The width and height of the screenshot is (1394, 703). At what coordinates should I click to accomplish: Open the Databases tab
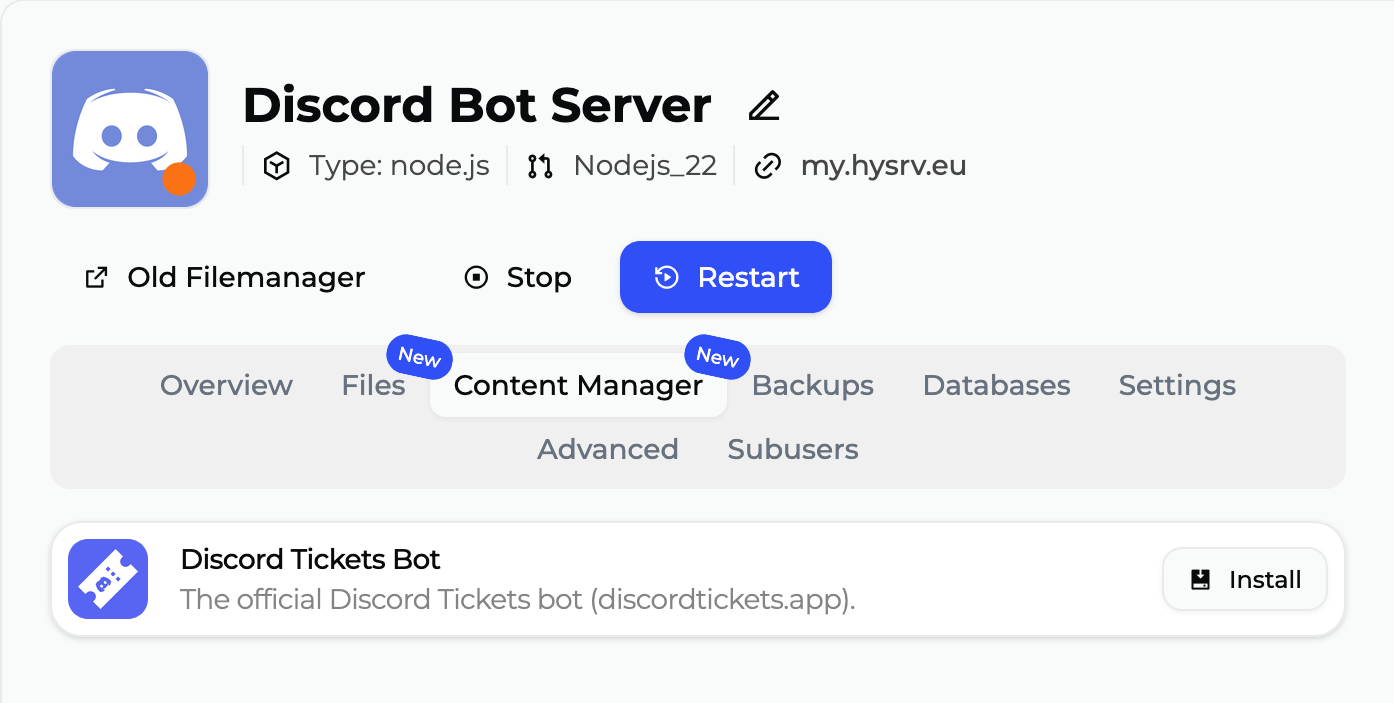(x=996, y=385)
